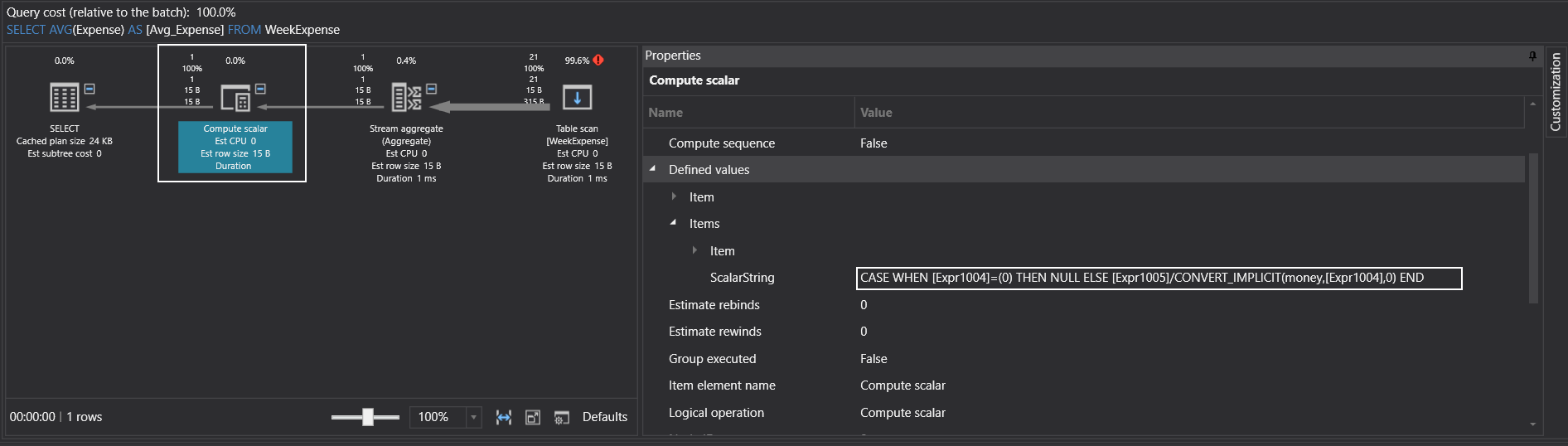Collapse the Stream aggregate node subtree

pos(431,89)
